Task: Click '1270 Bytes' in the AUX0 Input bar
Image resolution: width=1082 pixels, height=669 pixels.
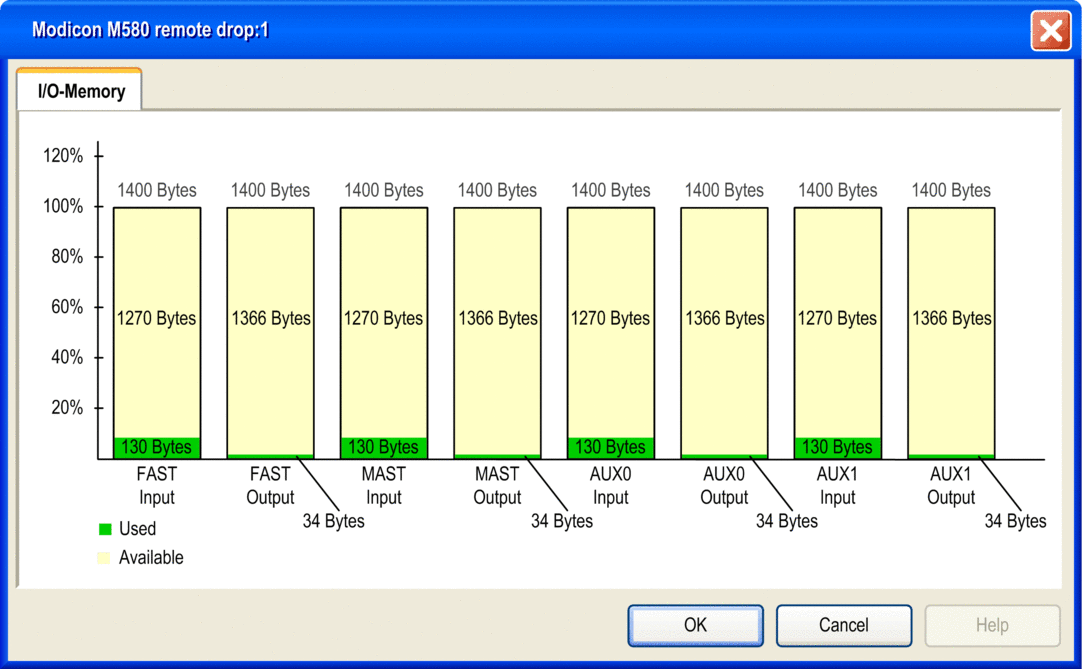Action: [611, 318]
